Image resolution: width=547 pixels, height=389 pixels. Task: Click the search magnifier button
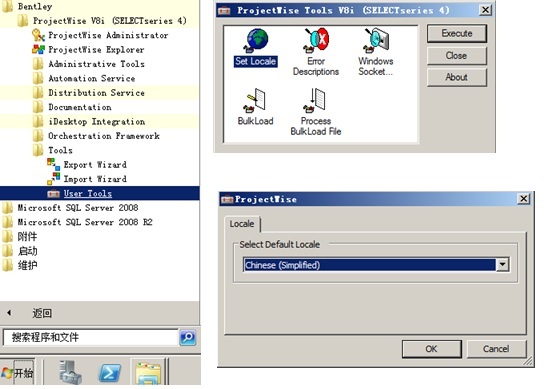coord(187,337)
